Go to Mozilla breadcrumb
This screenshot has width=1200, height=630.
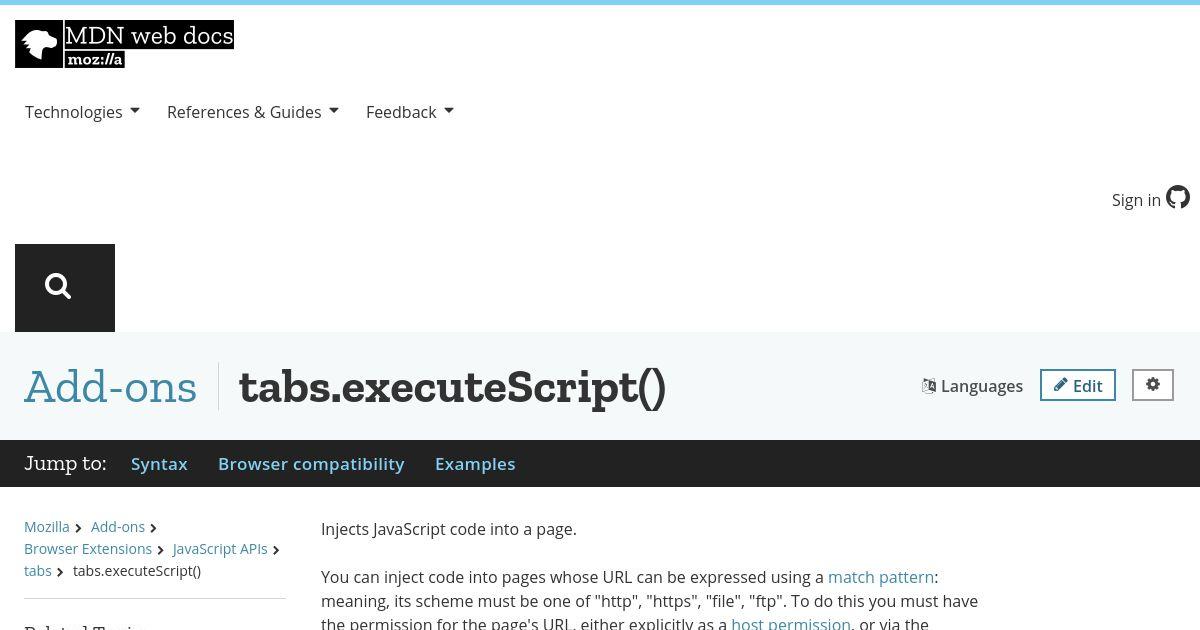pos(47,527)
